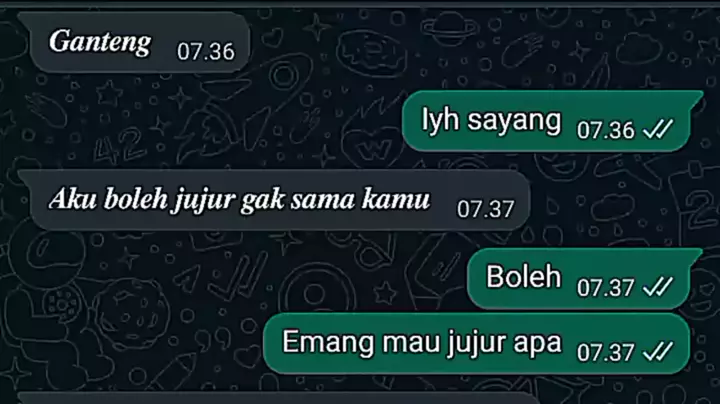The width and height of the screenshot is (720, 404).
Task: Tap the "Aku boleh jujur gak sama kamu" message
Action: point(274,200)
